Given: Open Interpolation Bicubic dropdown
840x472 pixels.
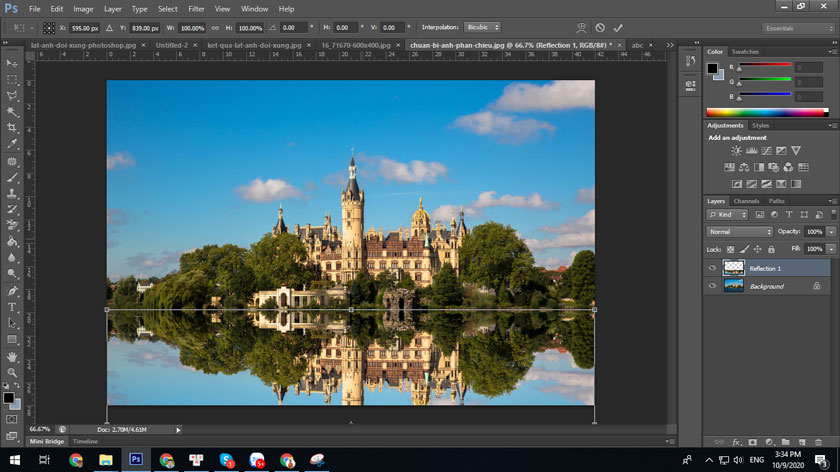Looking at the screenshot, I should [x=482, y=27].
